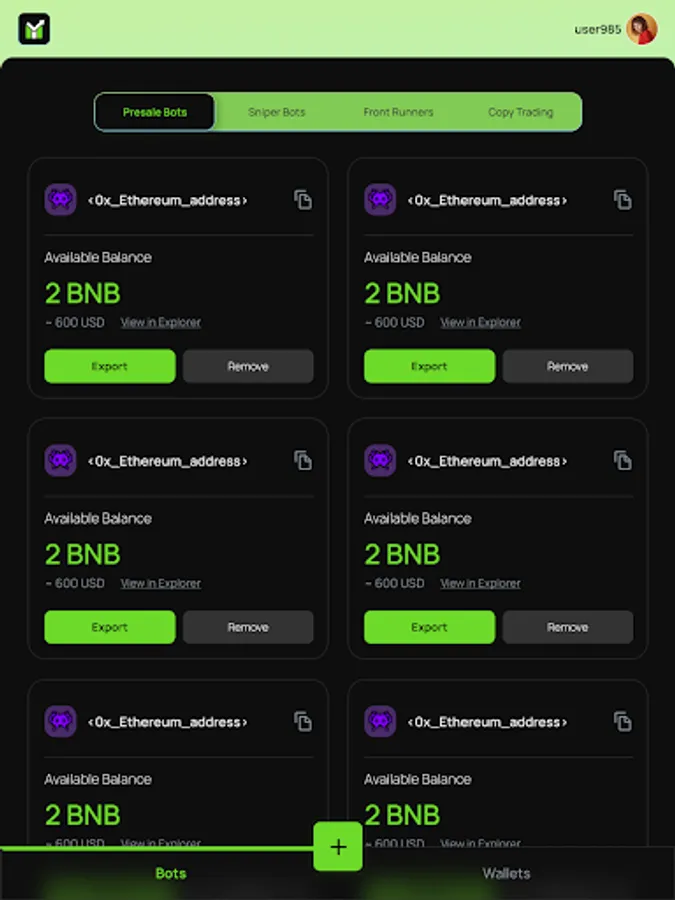Switch to the Front Runners tab
Viewport: 675px width, 900px height.
click(398, 112)
